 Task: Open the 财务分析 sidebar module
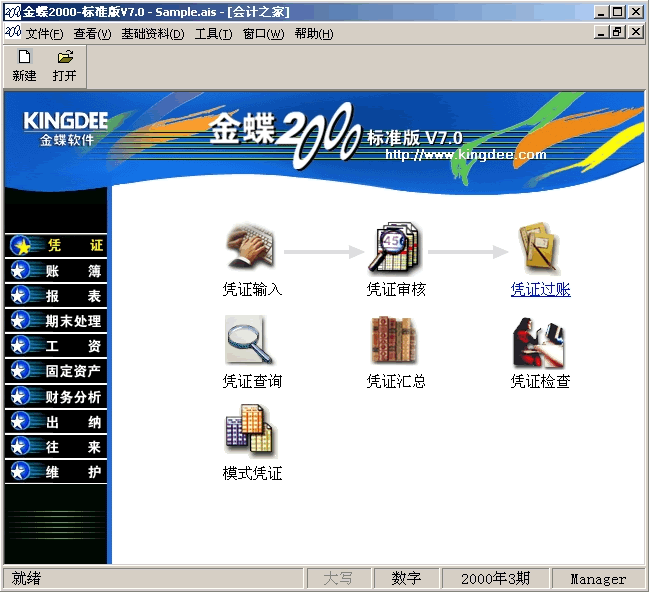coord(56,396)
